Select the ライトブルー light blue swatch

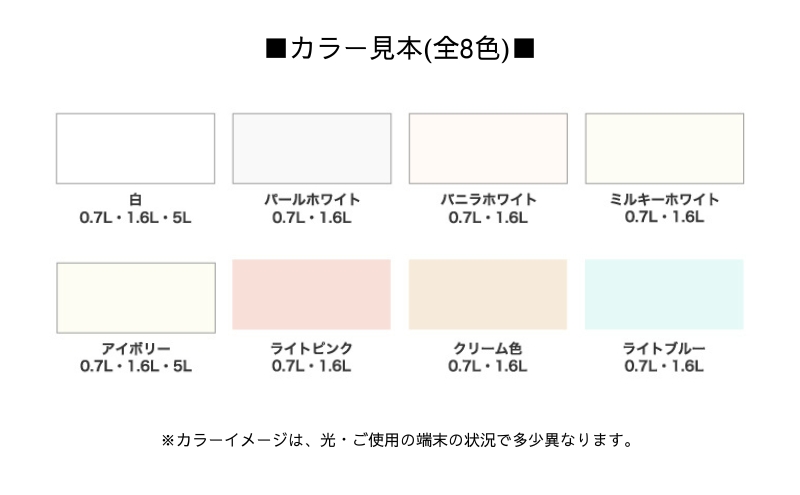664,294
